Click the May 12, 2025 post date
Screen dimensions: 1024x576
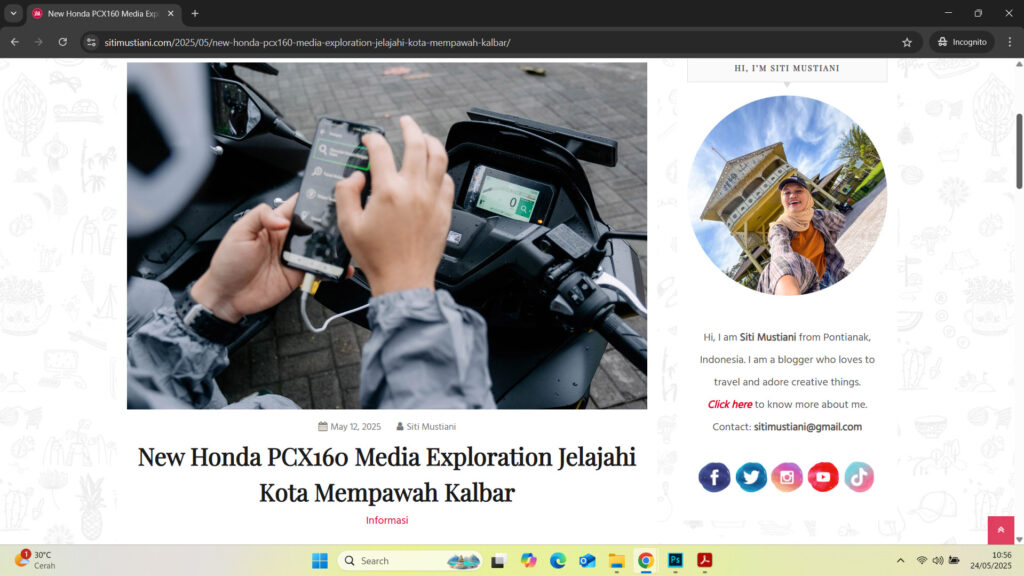point(355,426)
